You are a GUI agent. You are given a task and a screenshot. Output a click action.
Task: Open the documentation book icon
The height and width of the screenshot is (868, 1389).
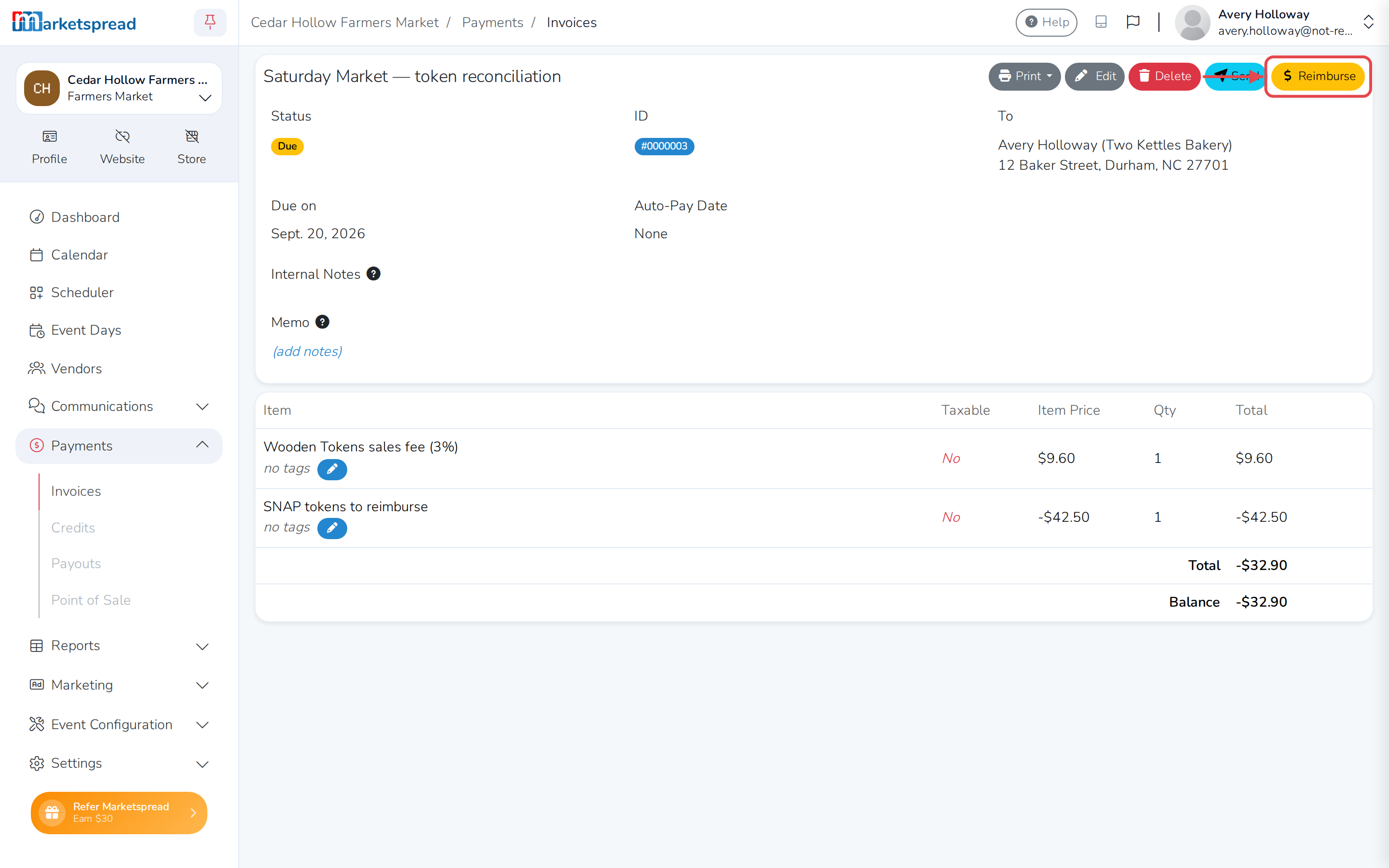coord(1100,22)
